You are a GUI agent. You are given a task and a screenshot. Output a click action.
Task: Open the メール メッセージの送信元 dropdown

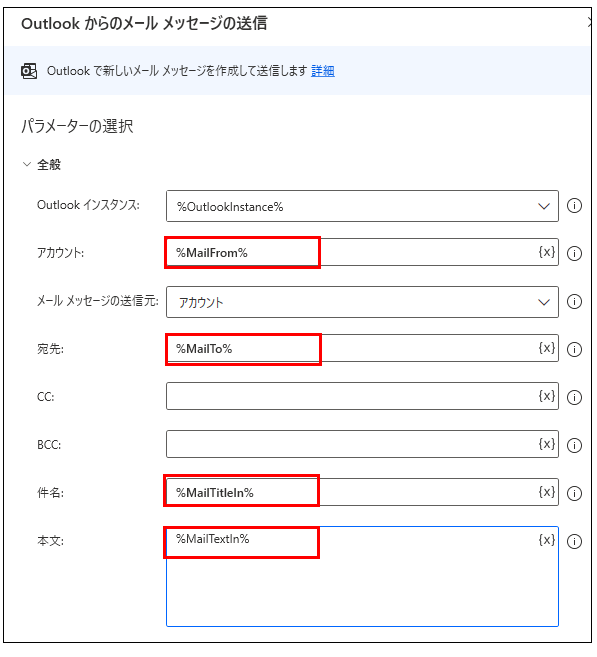[x=362, y=302]
